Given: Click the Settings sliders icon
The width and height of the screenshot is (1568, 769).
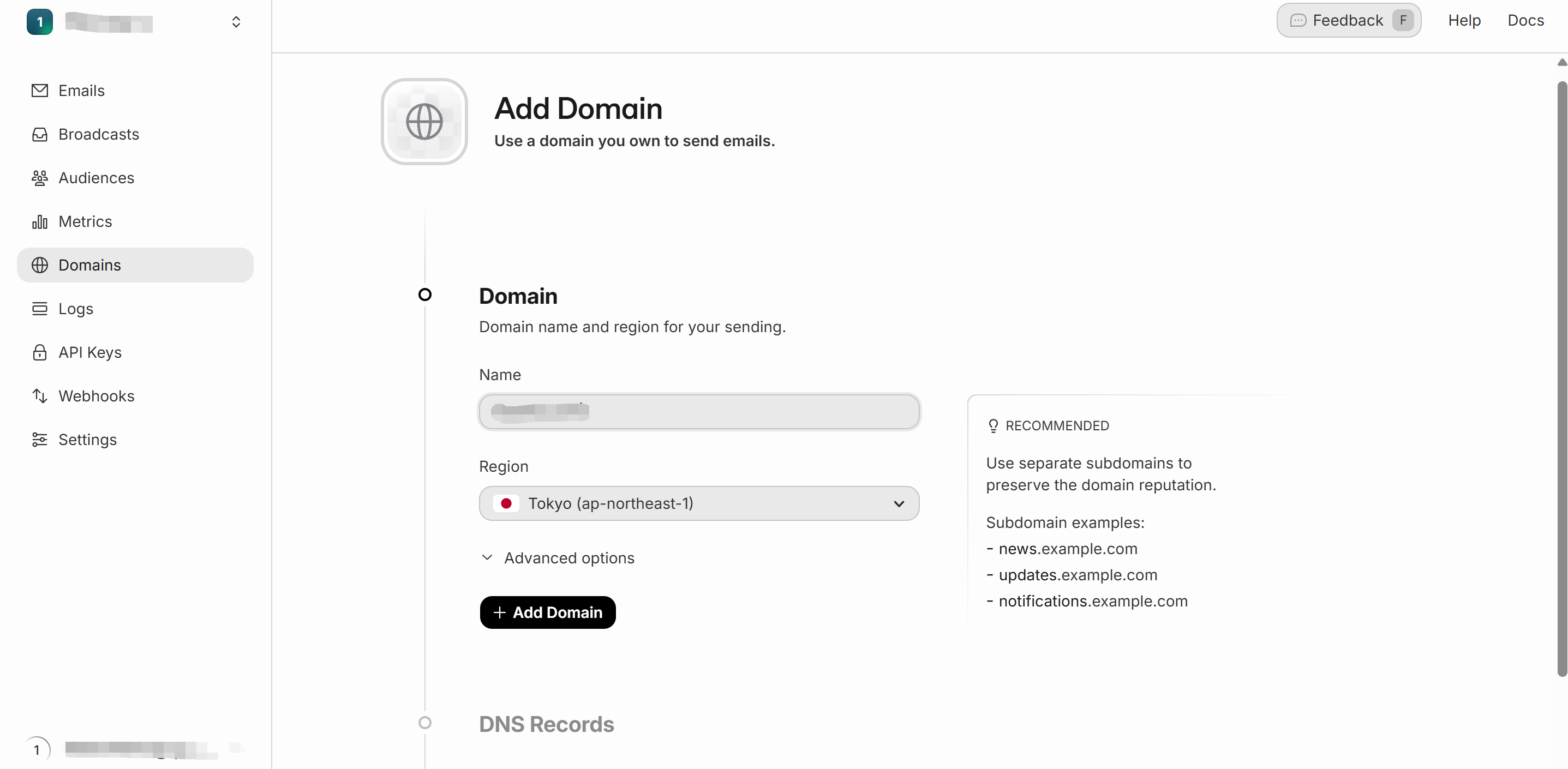Looking at the screenshot, I should tap(40, 440).
